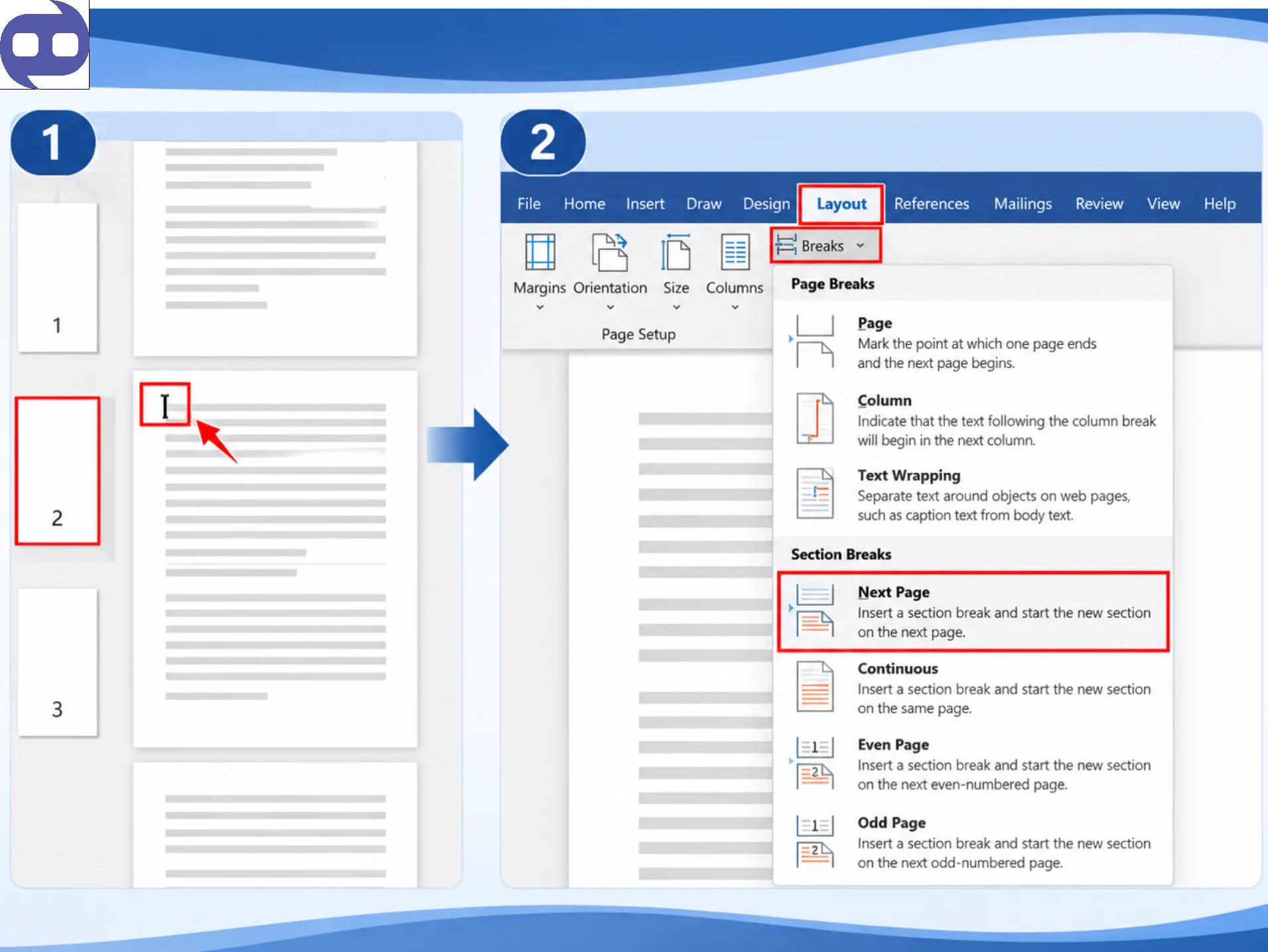Image resolution: width=1268 pixels, height=952 pixels.
Task: Click "on the next even-numbered page." text
Action: coord(962,785)
